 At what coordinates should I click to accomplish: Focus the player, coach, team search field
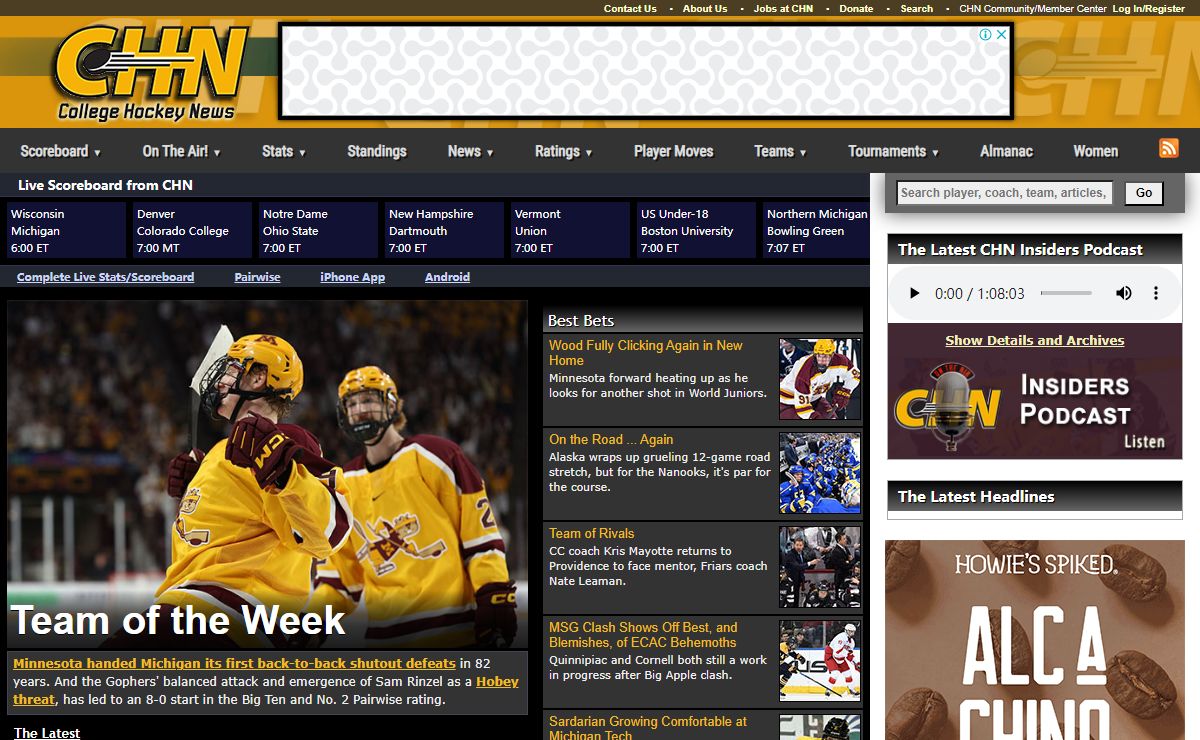tap(1004, 193)
